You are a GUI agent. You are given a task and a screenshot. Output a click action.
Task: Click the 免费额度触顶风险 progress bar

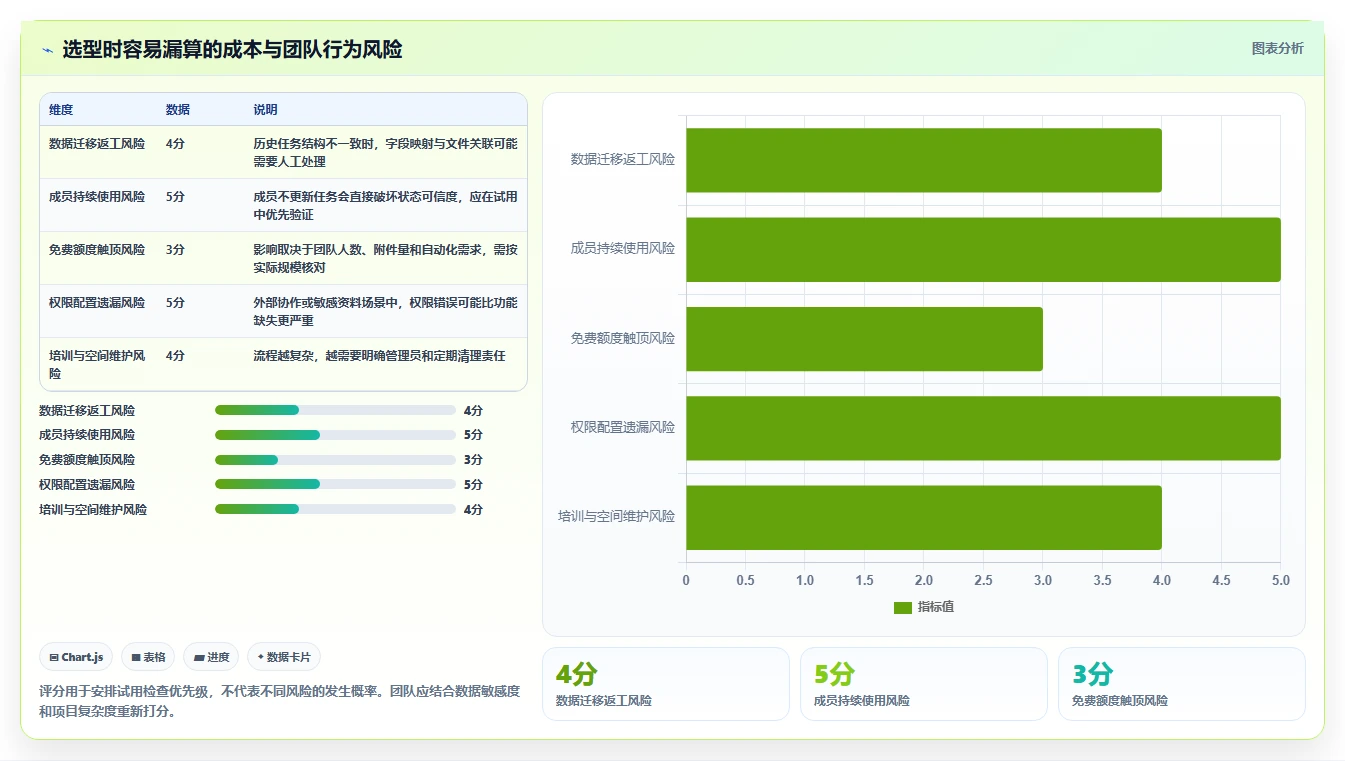(x=335, y=460)
